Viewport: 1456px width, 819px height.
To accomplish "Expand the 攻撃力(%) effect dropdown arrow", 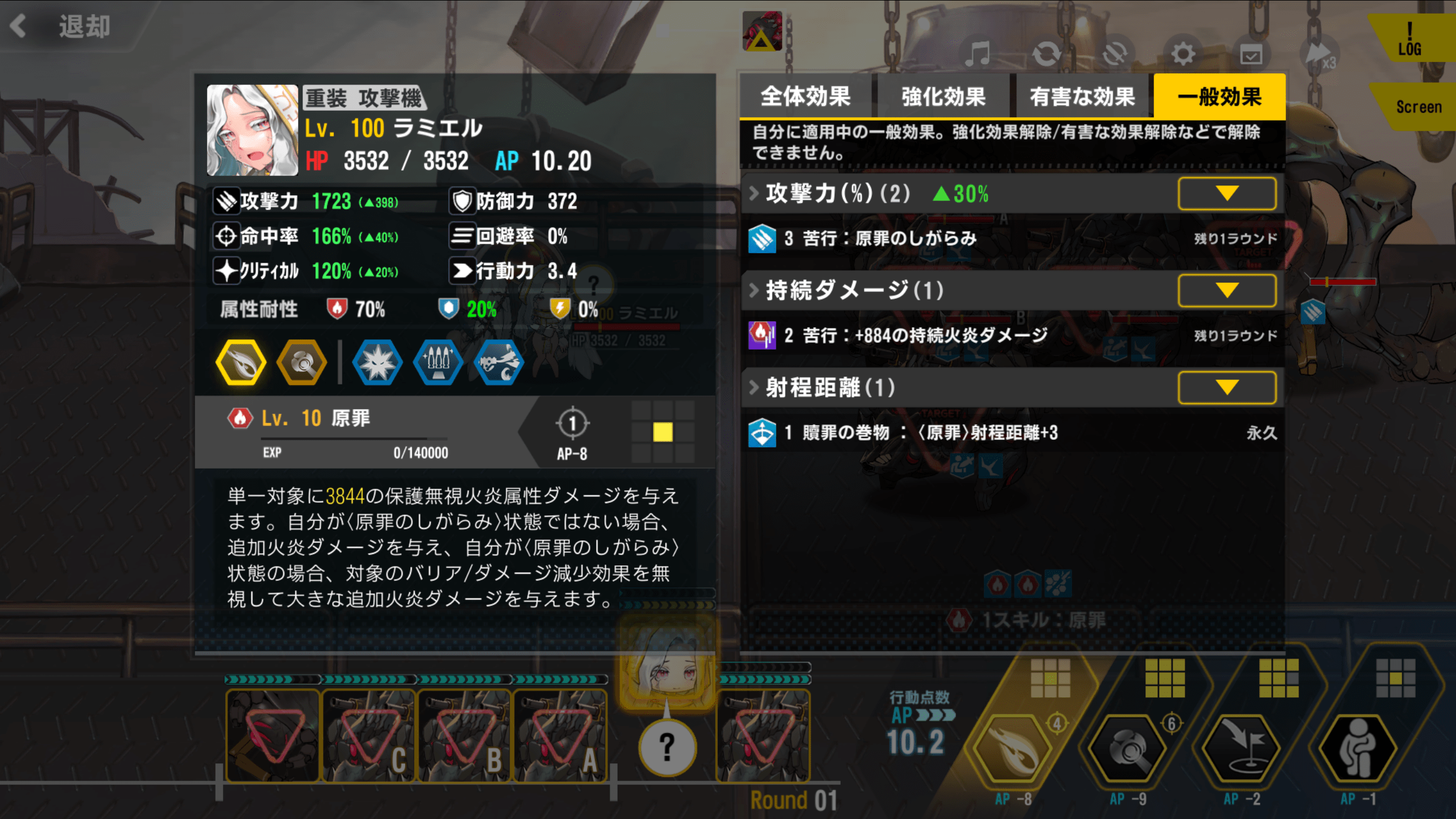I will (x=1227, y=193).
